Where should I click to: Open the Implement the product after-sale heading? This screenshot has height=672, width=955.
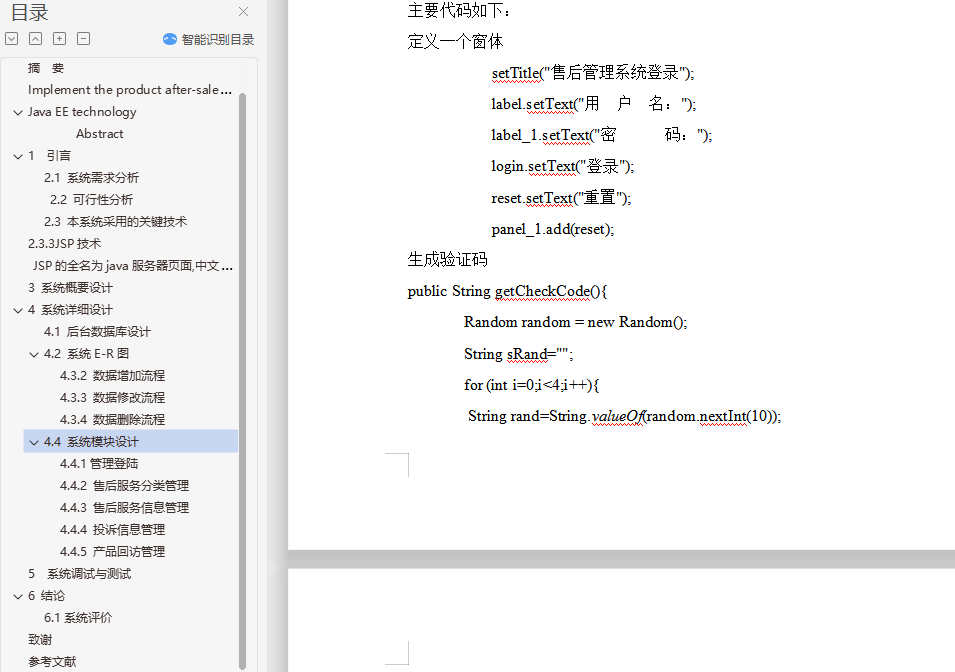point(130,90)
